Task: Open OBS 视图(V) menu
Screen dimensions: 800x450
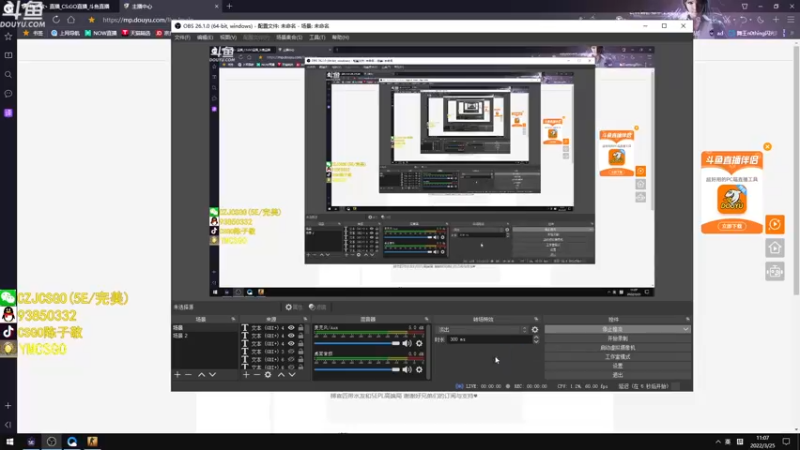Action: tap(228, 37)
